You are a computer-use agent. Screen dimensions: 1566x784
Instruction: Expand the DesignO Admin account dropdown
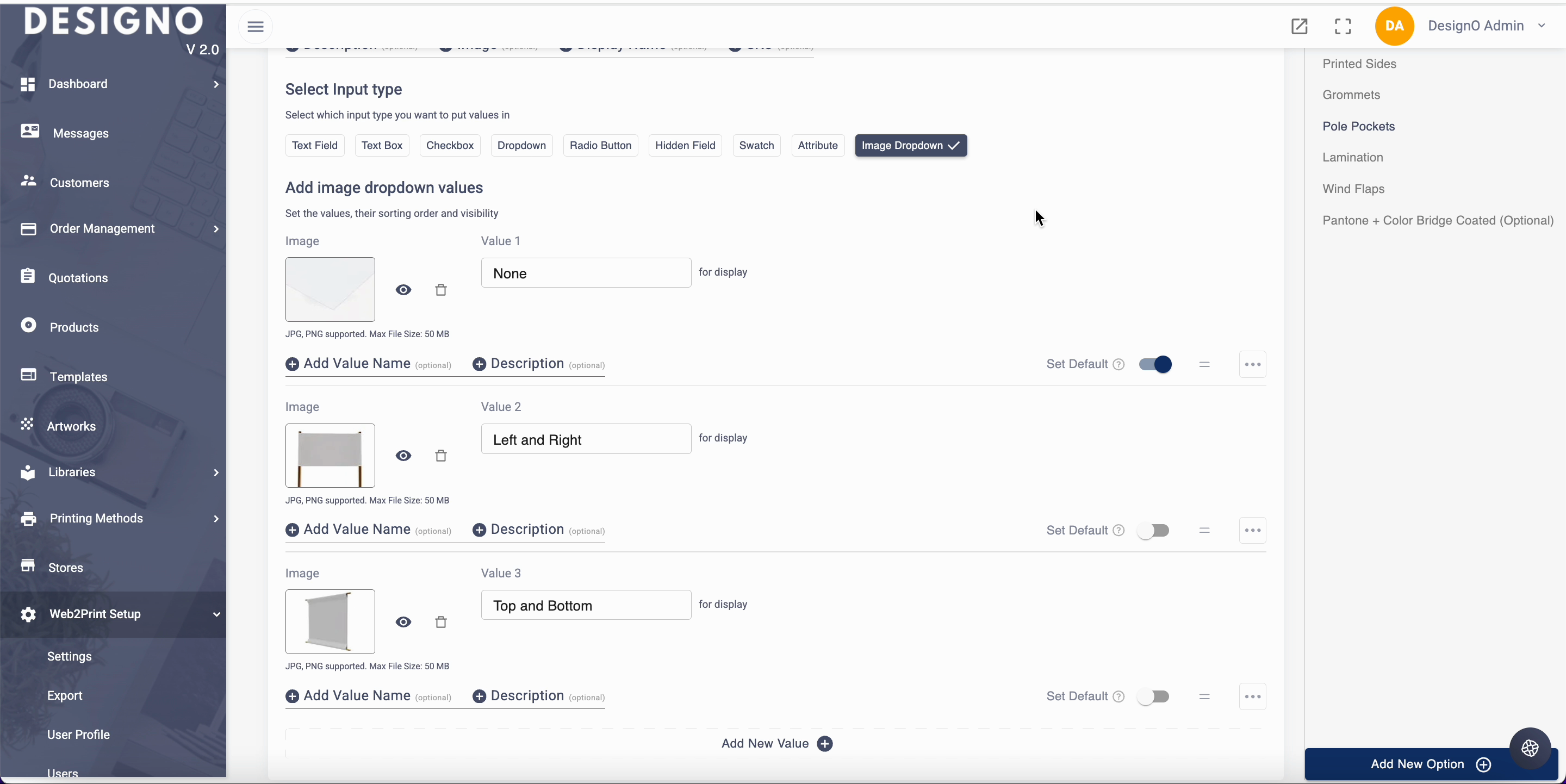(1541, 26)
